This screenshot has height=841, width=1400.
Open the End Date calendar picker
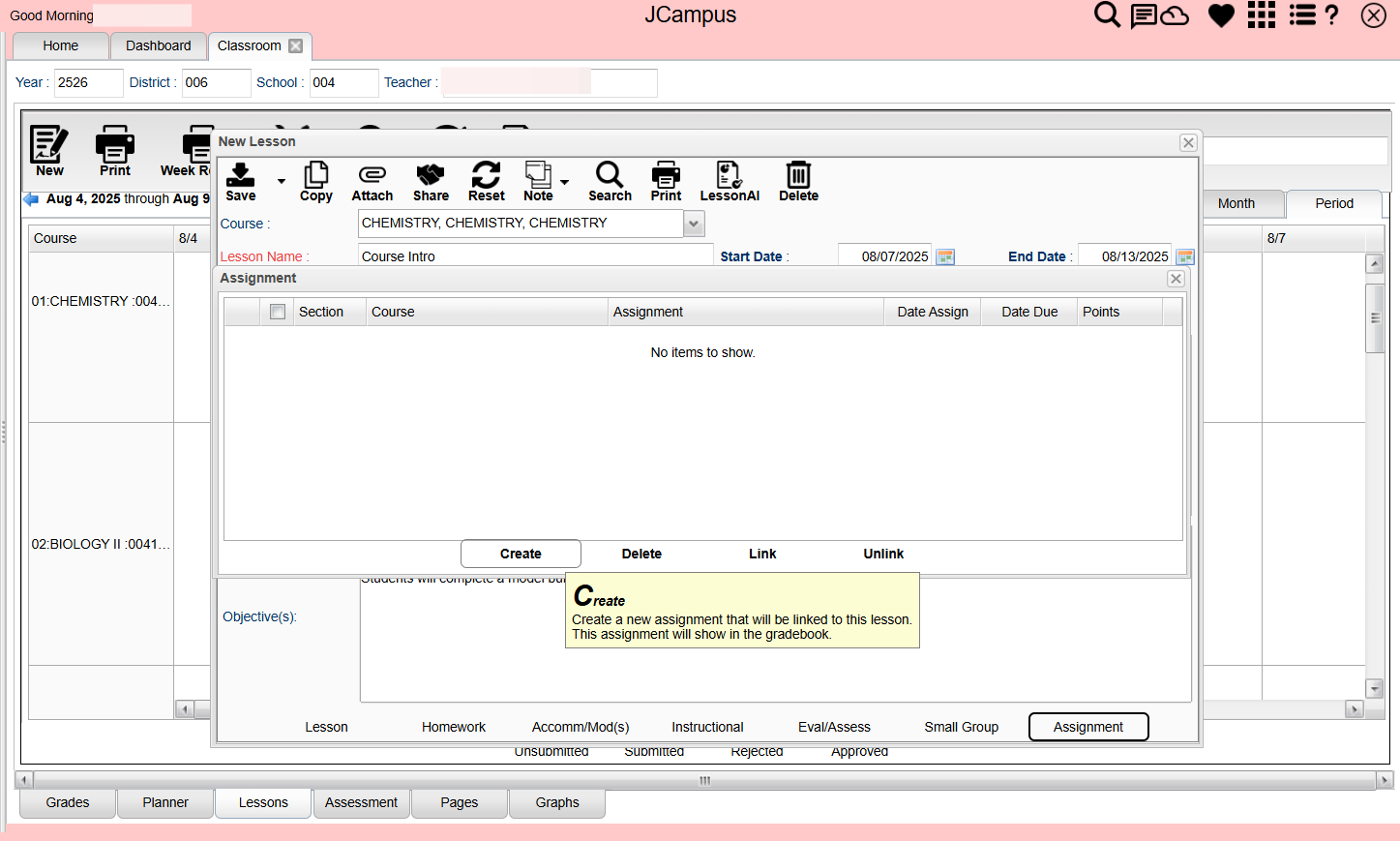(x=1185, y=256)
